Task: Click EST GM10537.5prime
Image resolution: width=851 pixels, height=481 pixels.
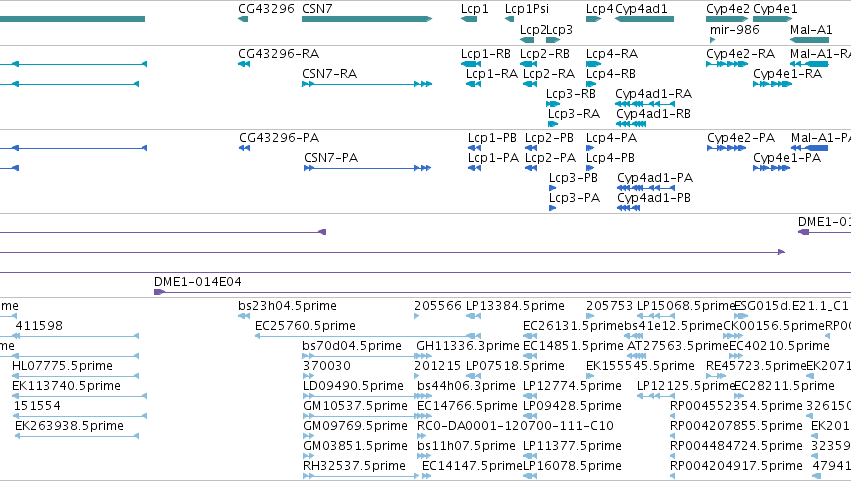Action: tap(355, 407)
